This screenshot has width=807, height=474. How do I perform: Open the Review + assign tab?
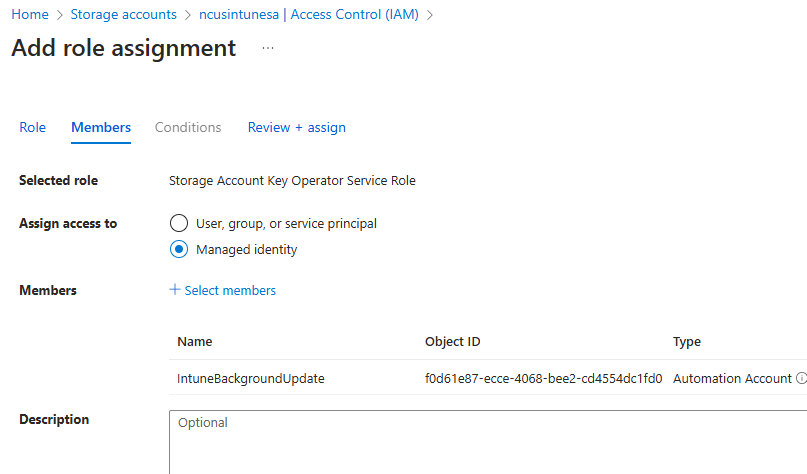[296, 127]
